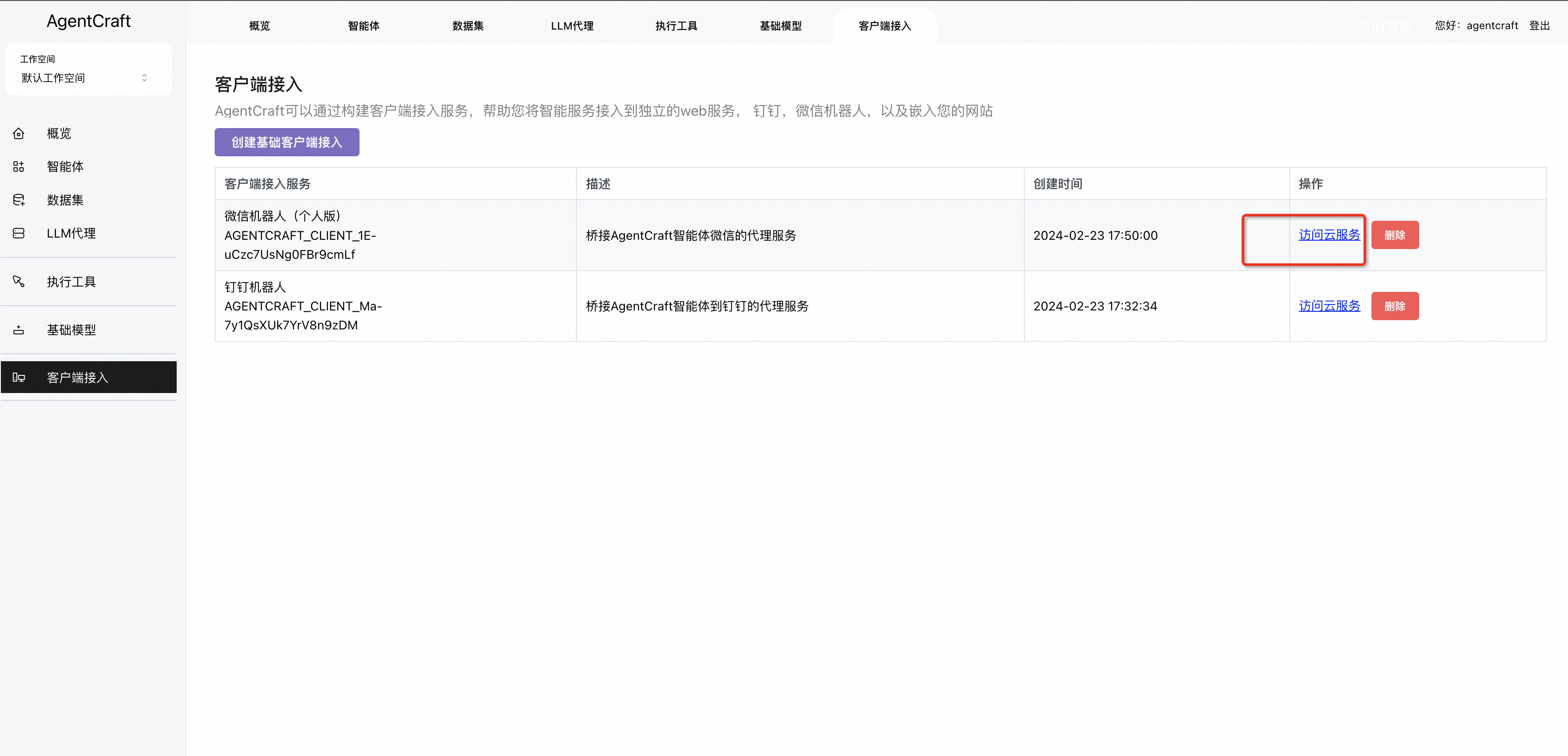Click the 创建基础客户端接入 button
Screen dimensions: 1568x756
[287, 142]
